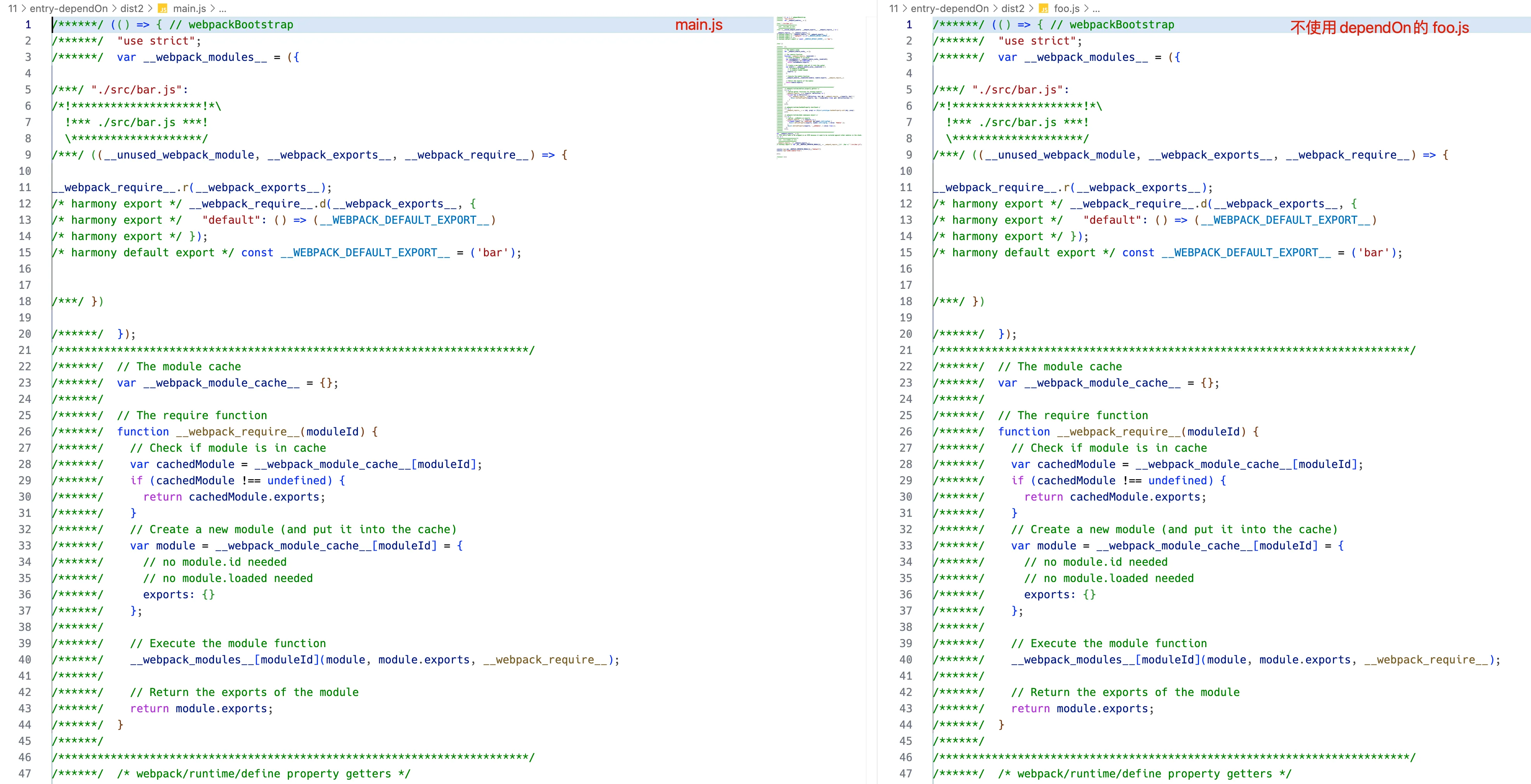Click __webpack_modules__ on line 3 of main.js
The image size is (1531, 784).
pos(205,57)
